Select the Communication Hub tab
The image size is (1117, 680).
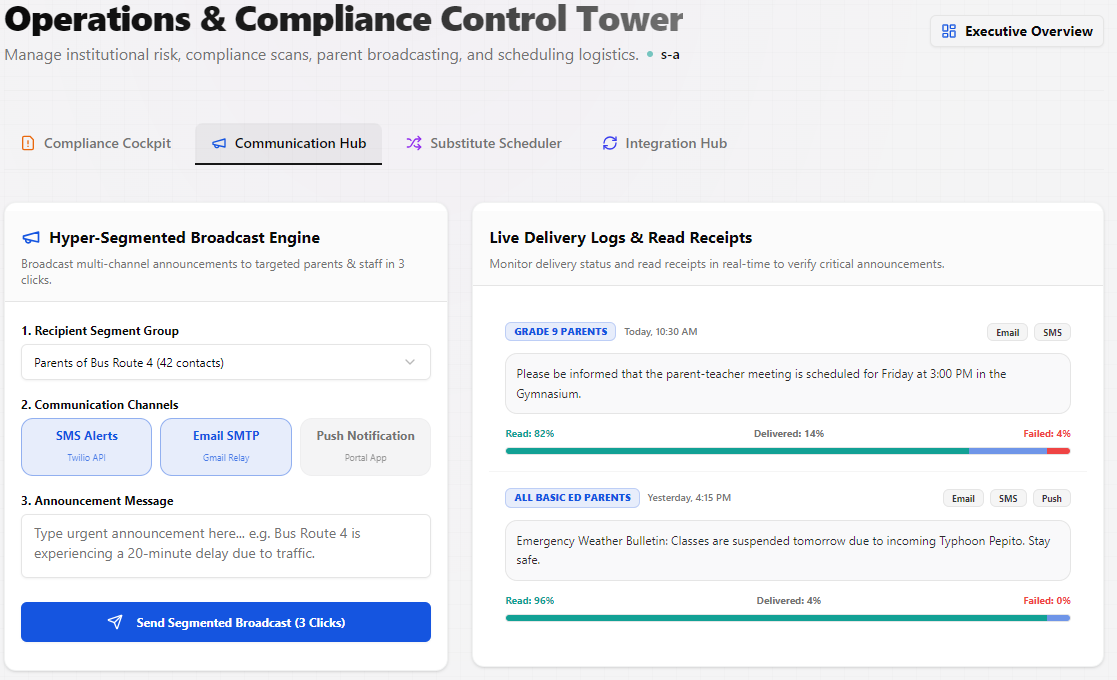pyautogui.click(x=289, y=143)
